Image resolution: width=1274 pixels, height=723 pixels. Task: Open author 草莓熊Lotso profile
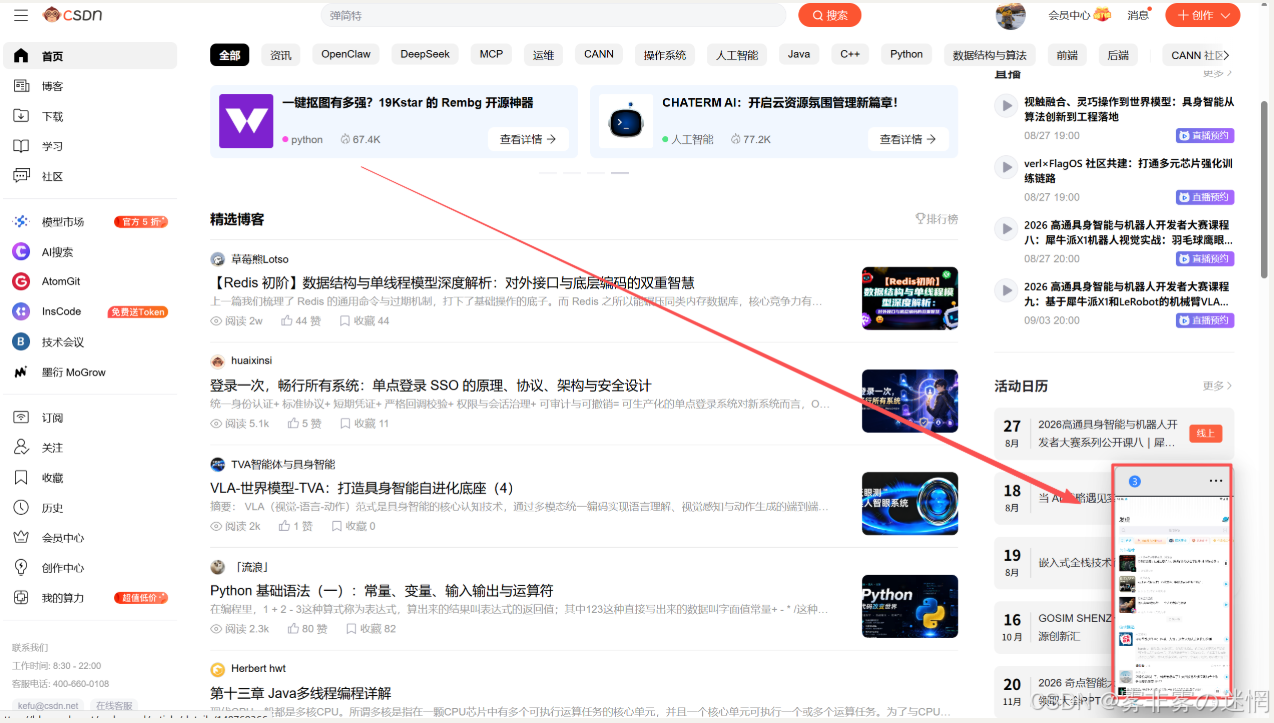point(260,259)
